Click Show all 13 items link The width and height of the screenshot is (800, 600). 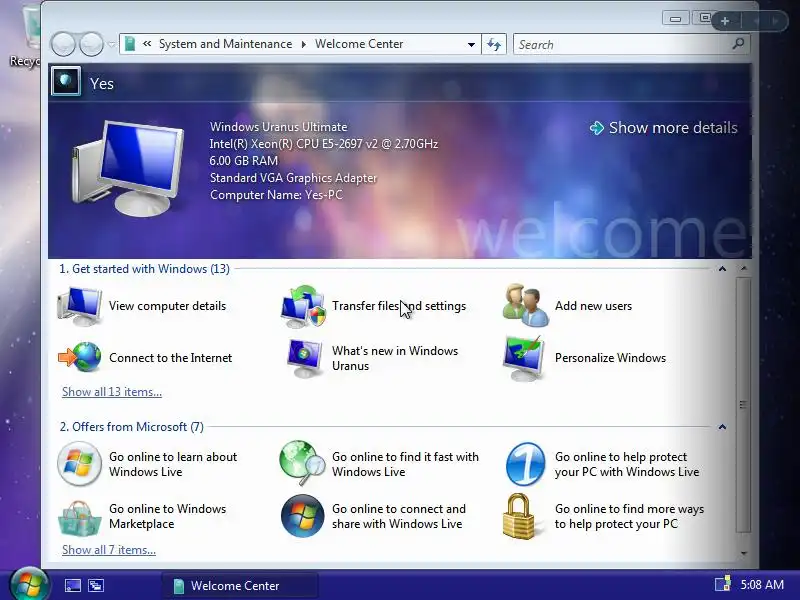112,392
